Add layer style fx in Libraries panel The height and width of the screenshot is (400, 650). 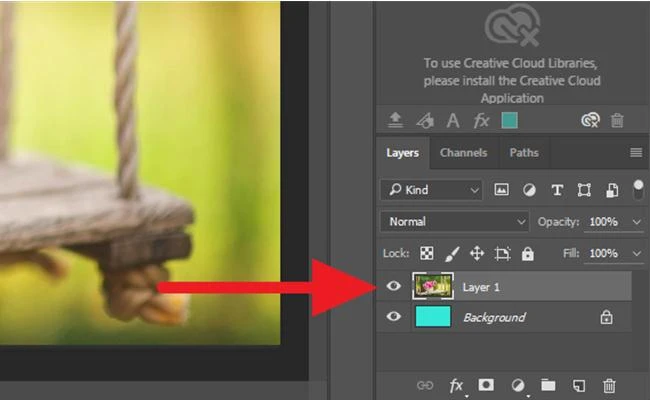pos(481,121)
